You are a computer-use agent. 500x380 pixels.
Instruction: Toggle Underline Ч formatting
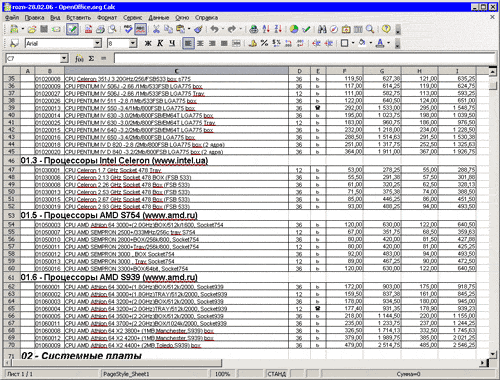tap(172, 43)
